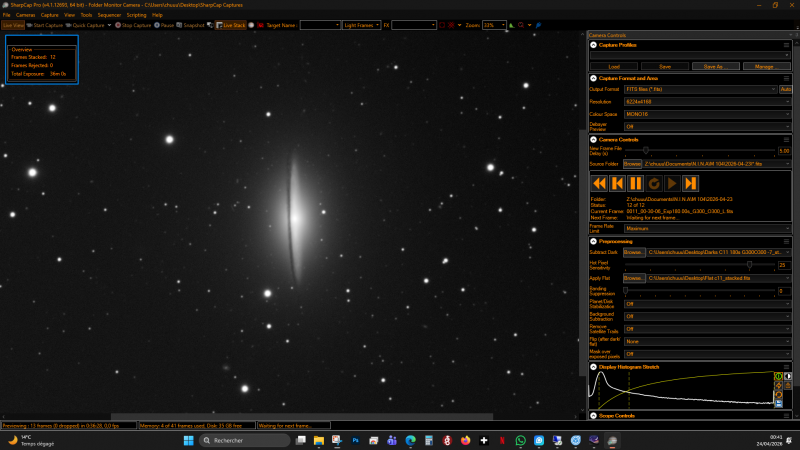Click the Pause toolbar button

164,25
